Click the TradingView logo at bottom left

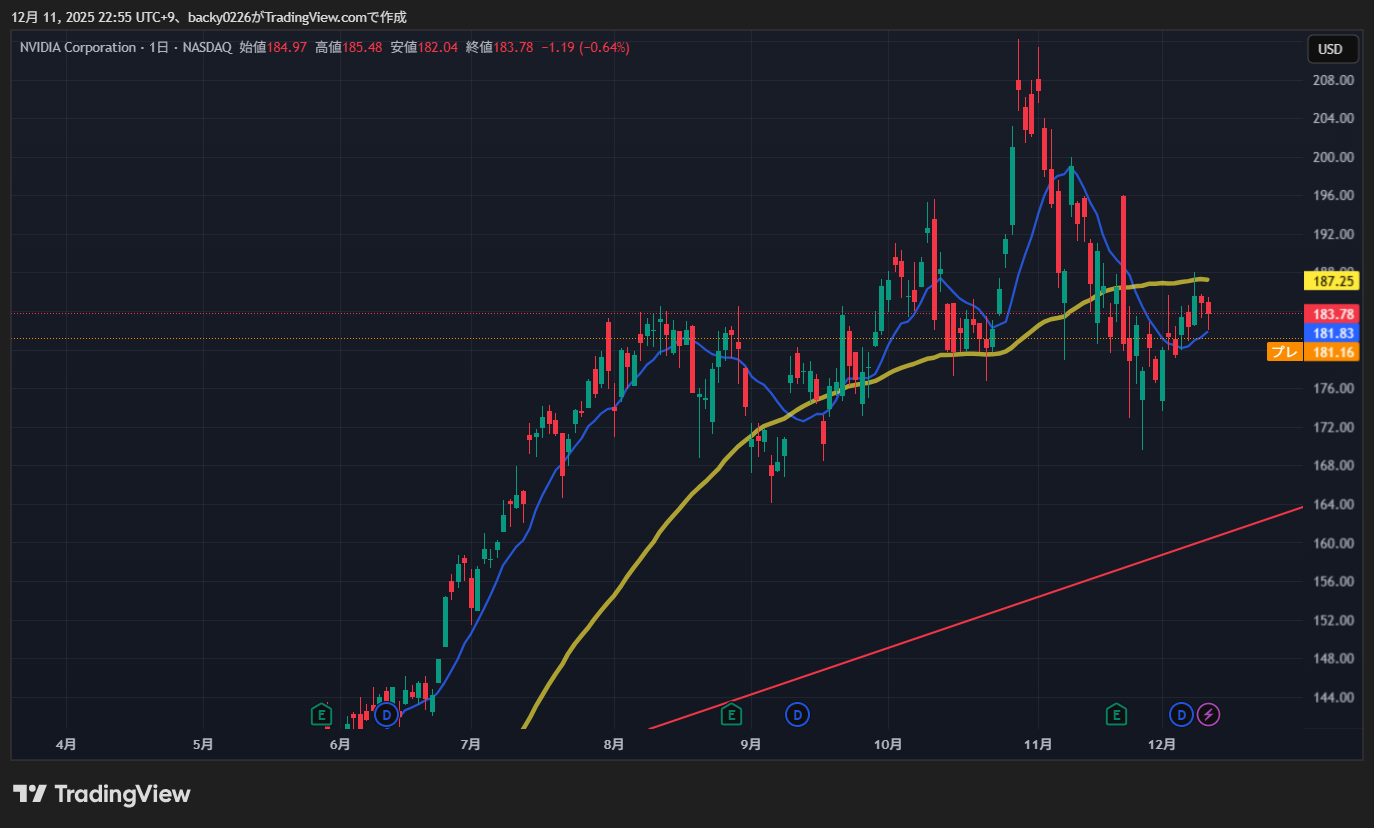[102, 794]
